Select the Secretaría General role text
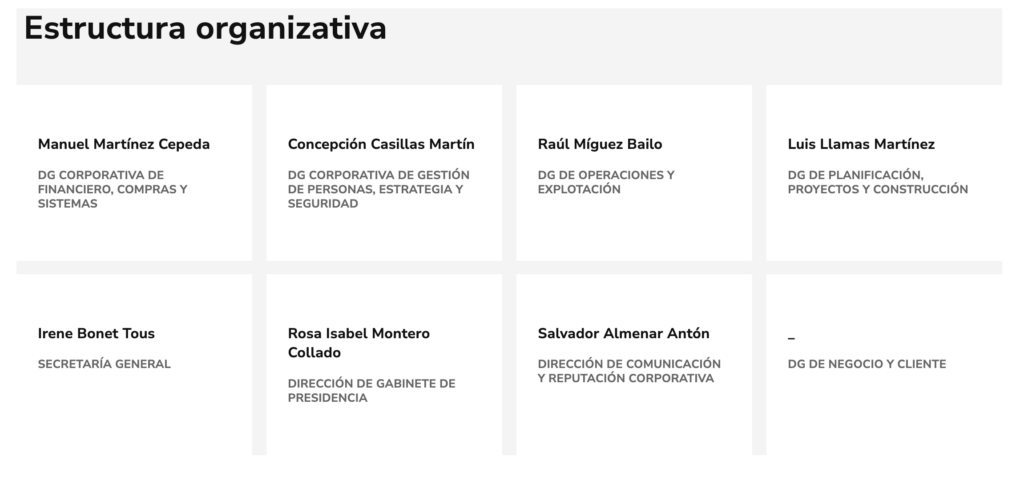This screenshot has height=480, width=1024. point(104,364)
